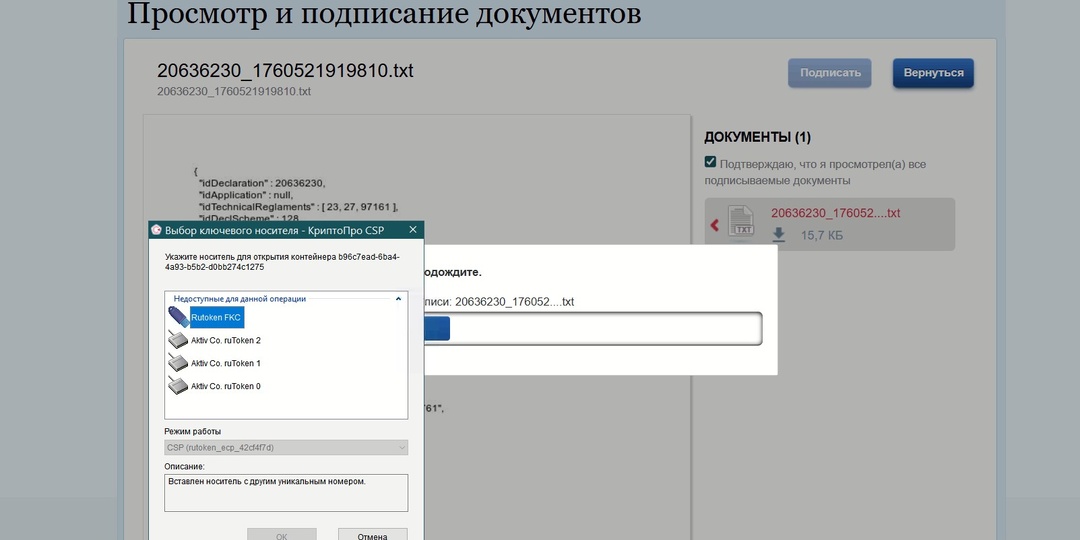Select 'Aktiv Co. ruToken 0' text row
This screenshot has height=540, width=1080.
pyautogui.click(x=226, y=386)
